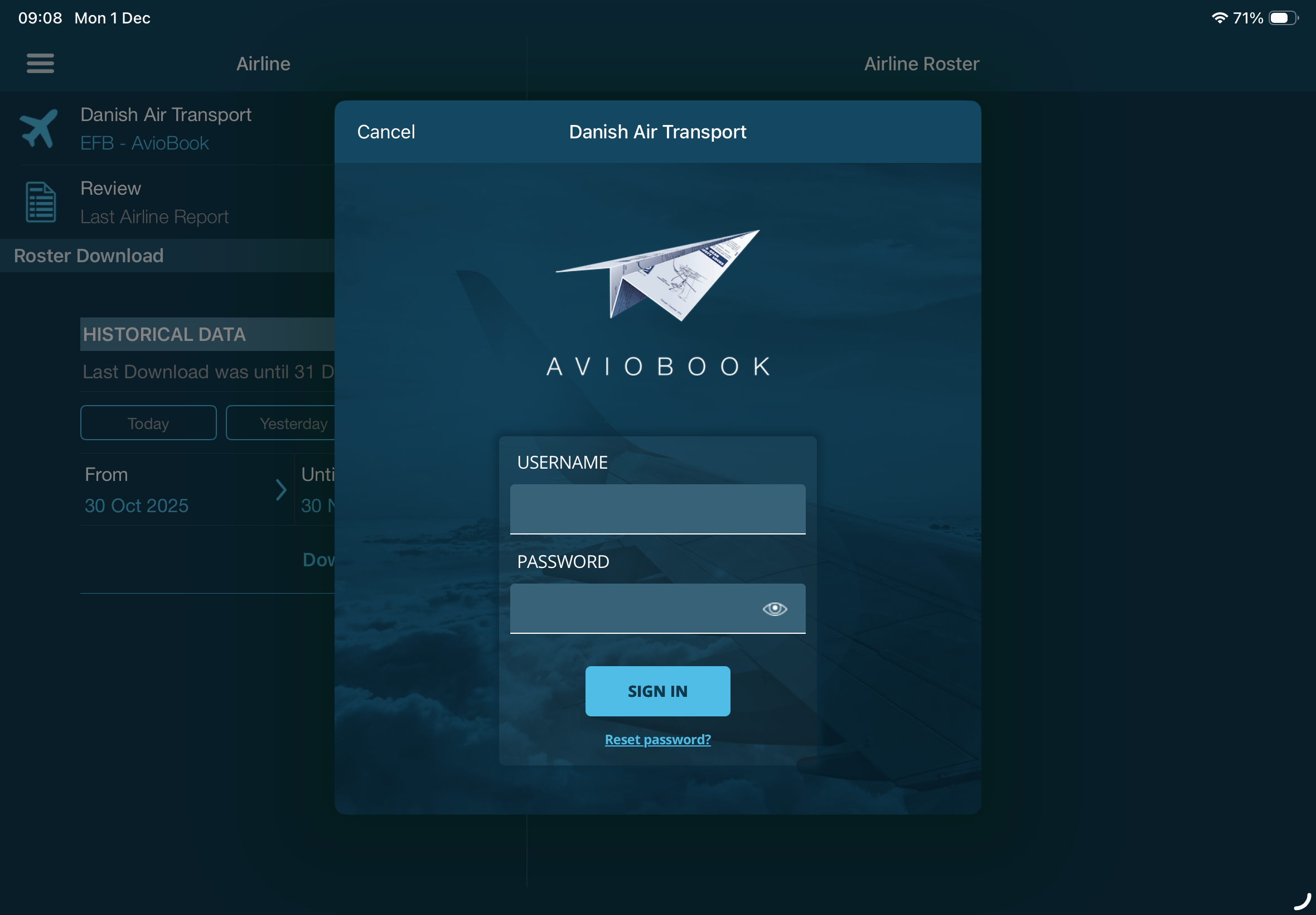Viewport: 1316px width, 915px height.
Task: Select the Today quick range button
Action: pyautogui.click(x=148, y=423)
